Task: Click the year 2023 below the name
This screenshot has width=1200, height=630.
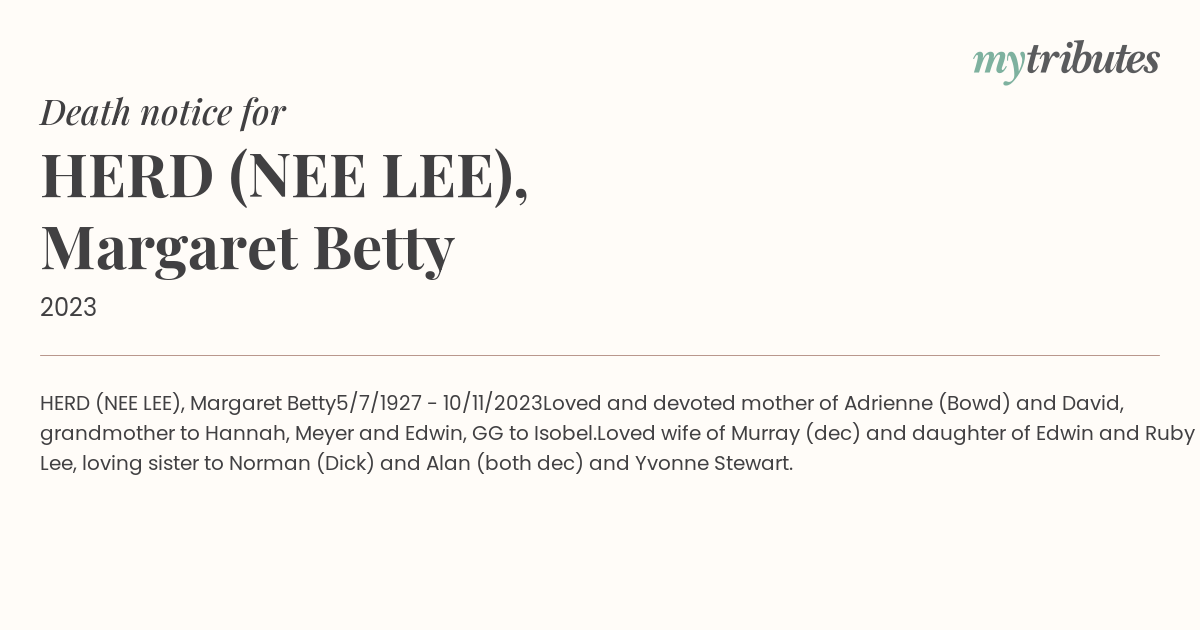Action: [x=68, y=307]
